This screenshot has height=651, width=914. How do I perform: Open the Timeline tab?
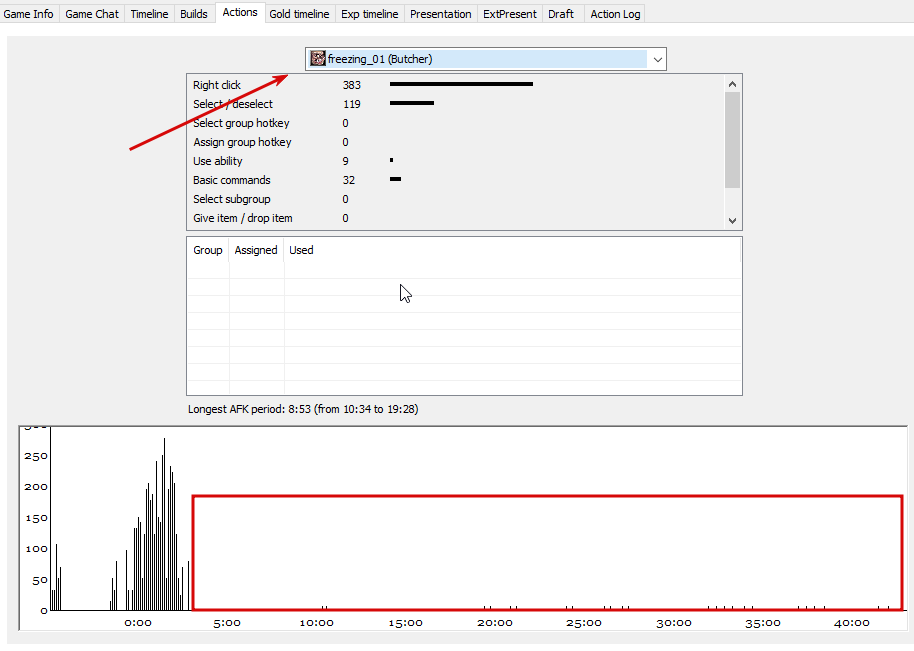coord(149,13)
